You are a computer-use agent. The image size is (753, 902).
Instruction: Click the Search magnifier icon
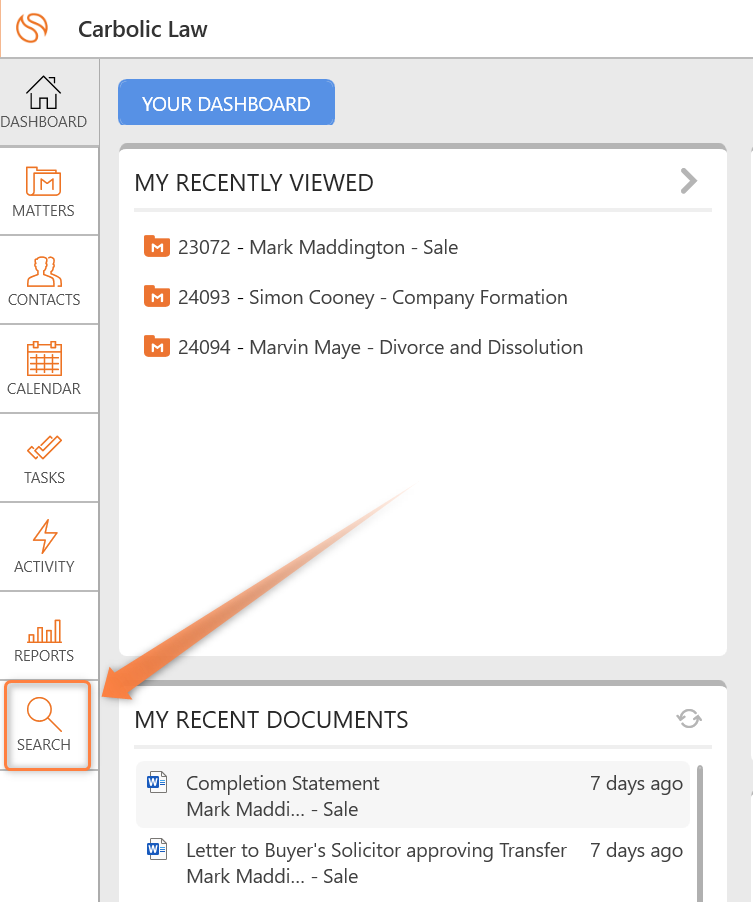pyautogui.click(x=44, y=716)
